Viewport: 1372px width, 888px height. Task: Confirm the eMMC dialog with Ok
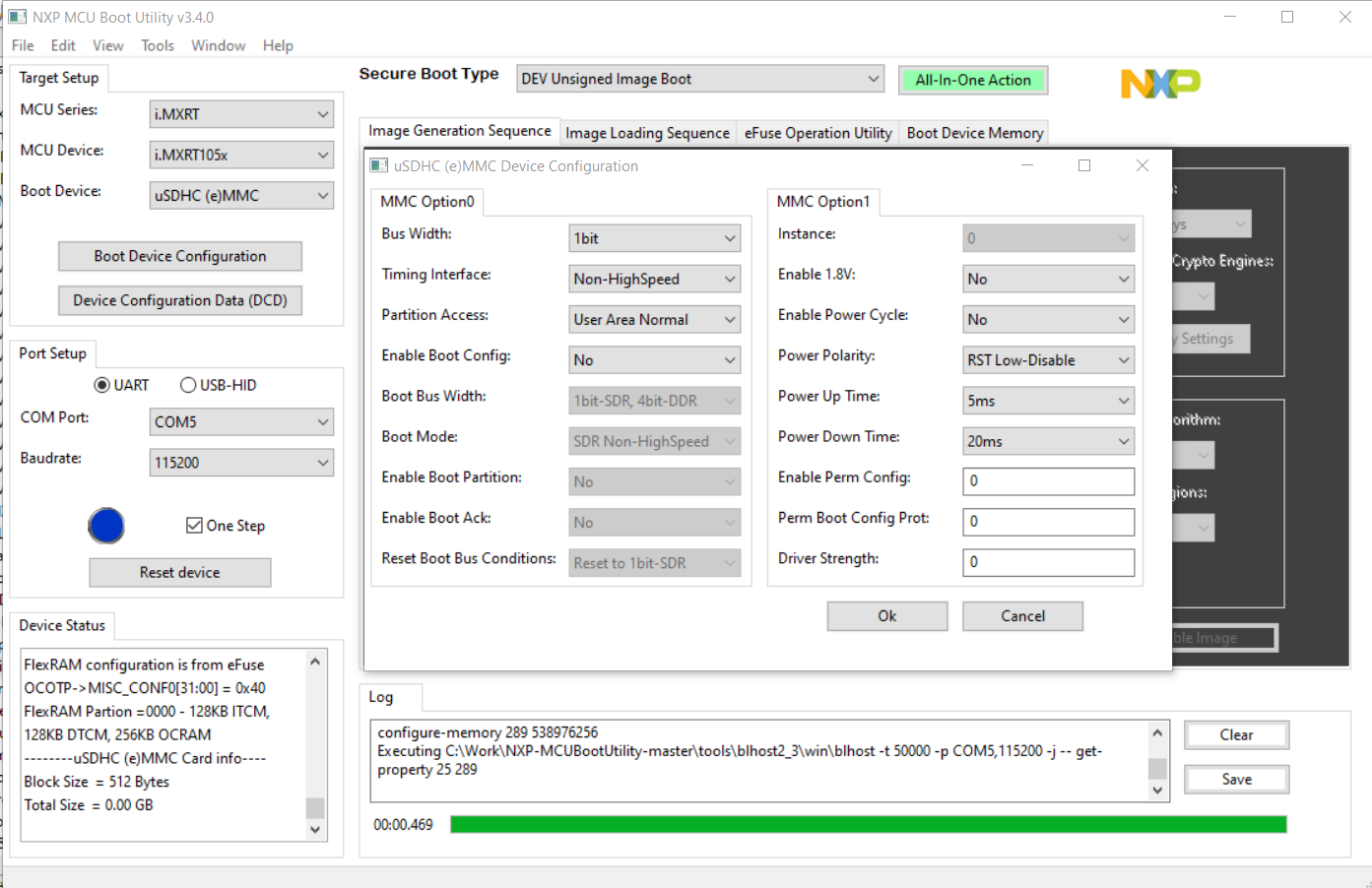coord(887,616)
